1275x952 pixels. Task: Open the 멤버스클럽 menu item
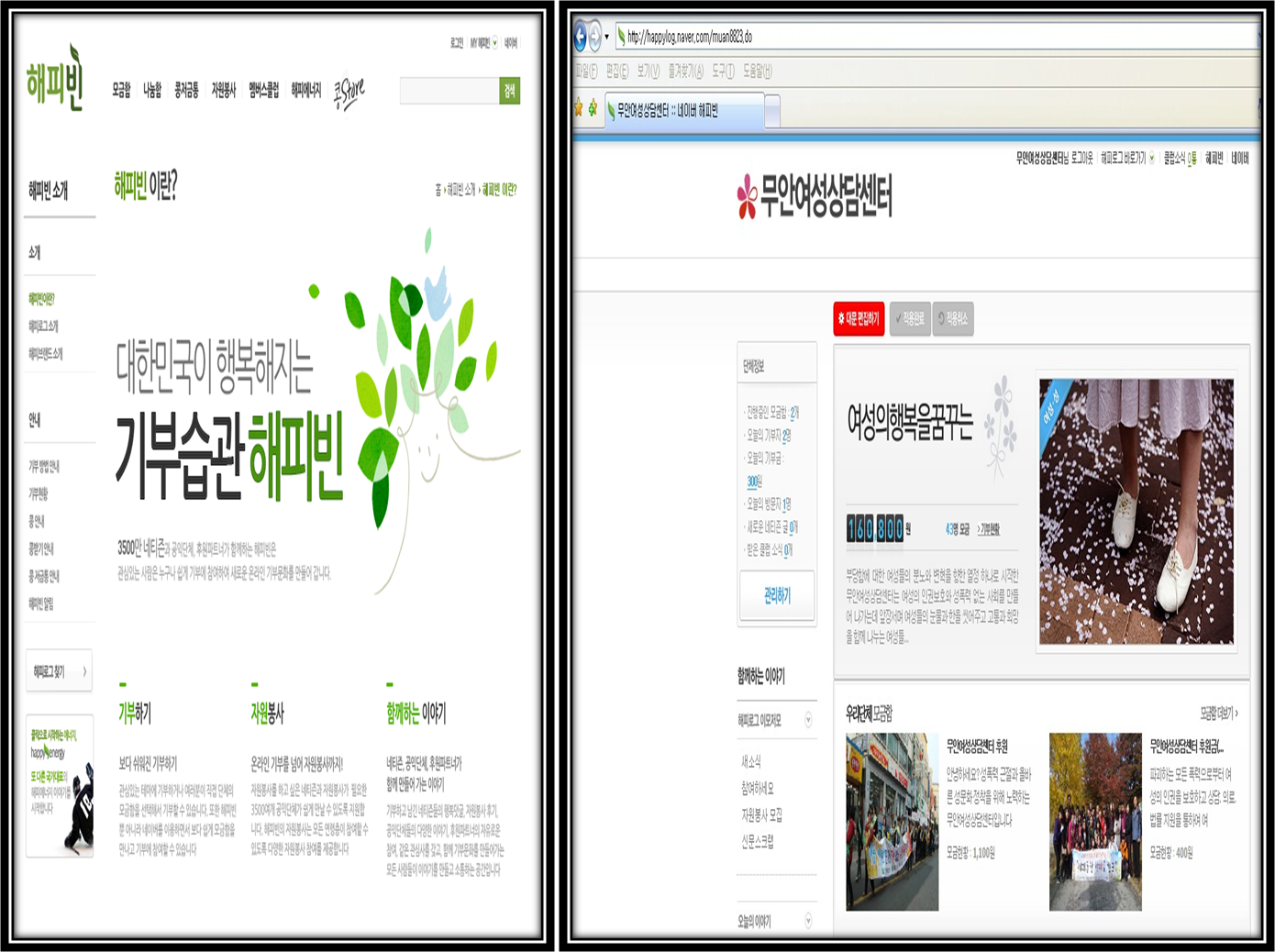(x=263, y=90)
